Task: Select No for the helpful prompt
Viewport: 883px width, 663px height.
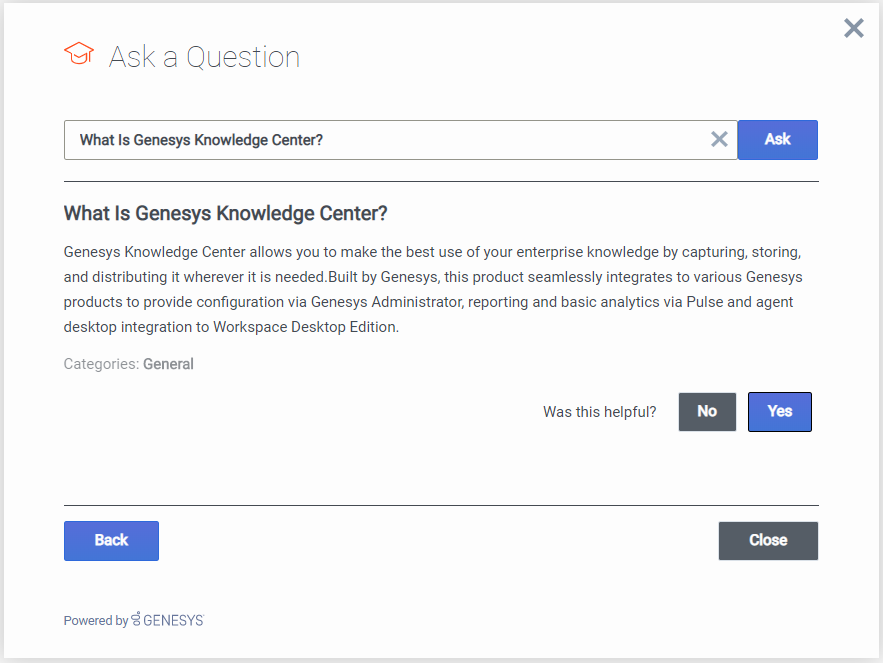Action: pos(707,411)
